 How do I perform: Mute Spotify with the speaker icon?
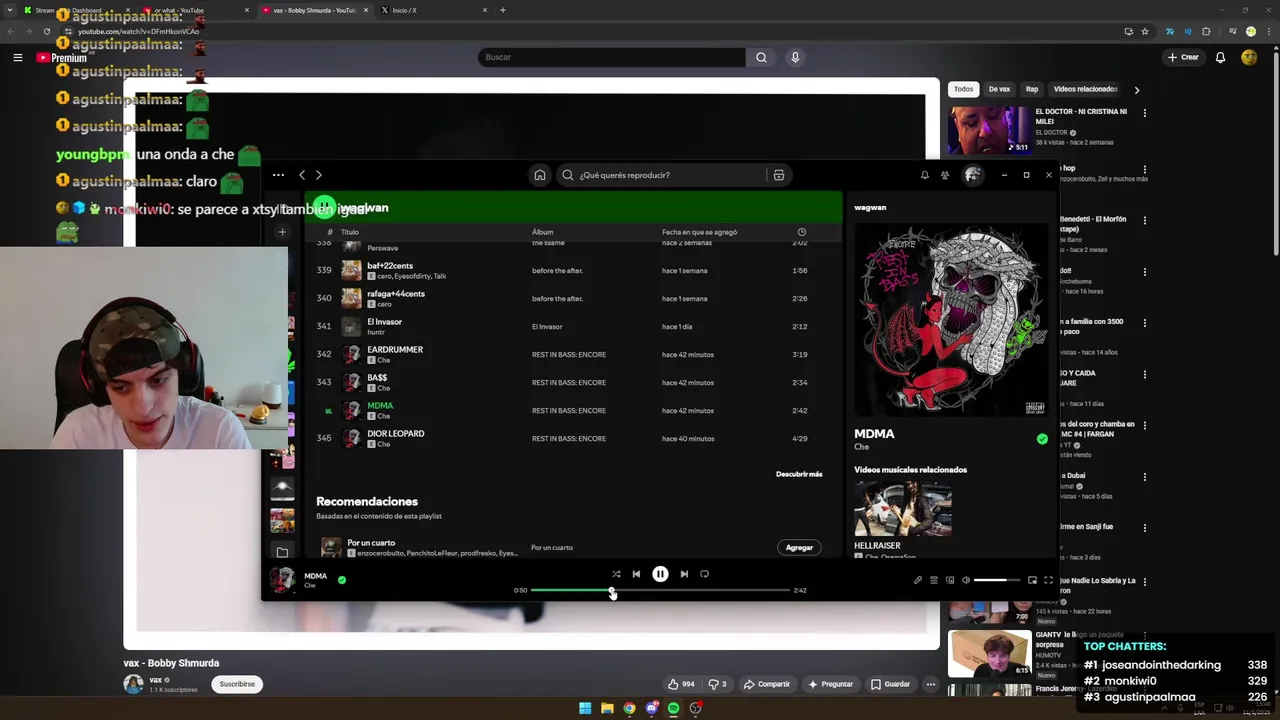pos(965,580)
